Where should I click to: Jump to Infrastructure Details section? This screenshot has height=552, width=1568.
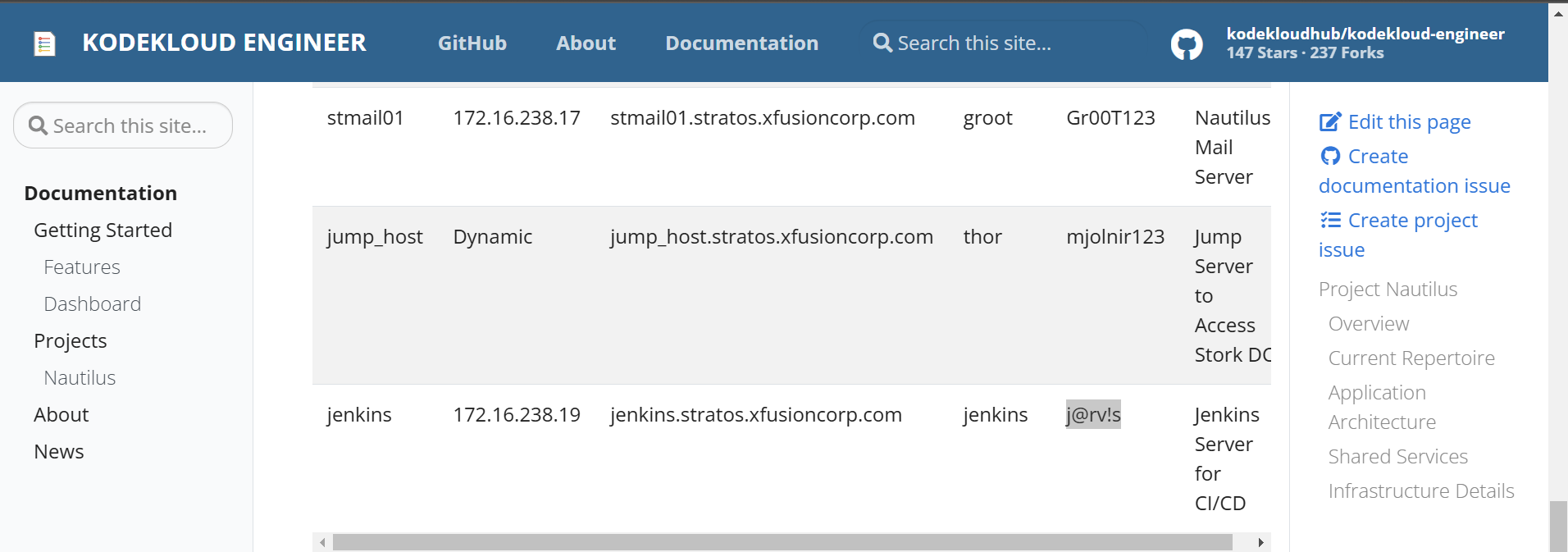(1420, 491)
